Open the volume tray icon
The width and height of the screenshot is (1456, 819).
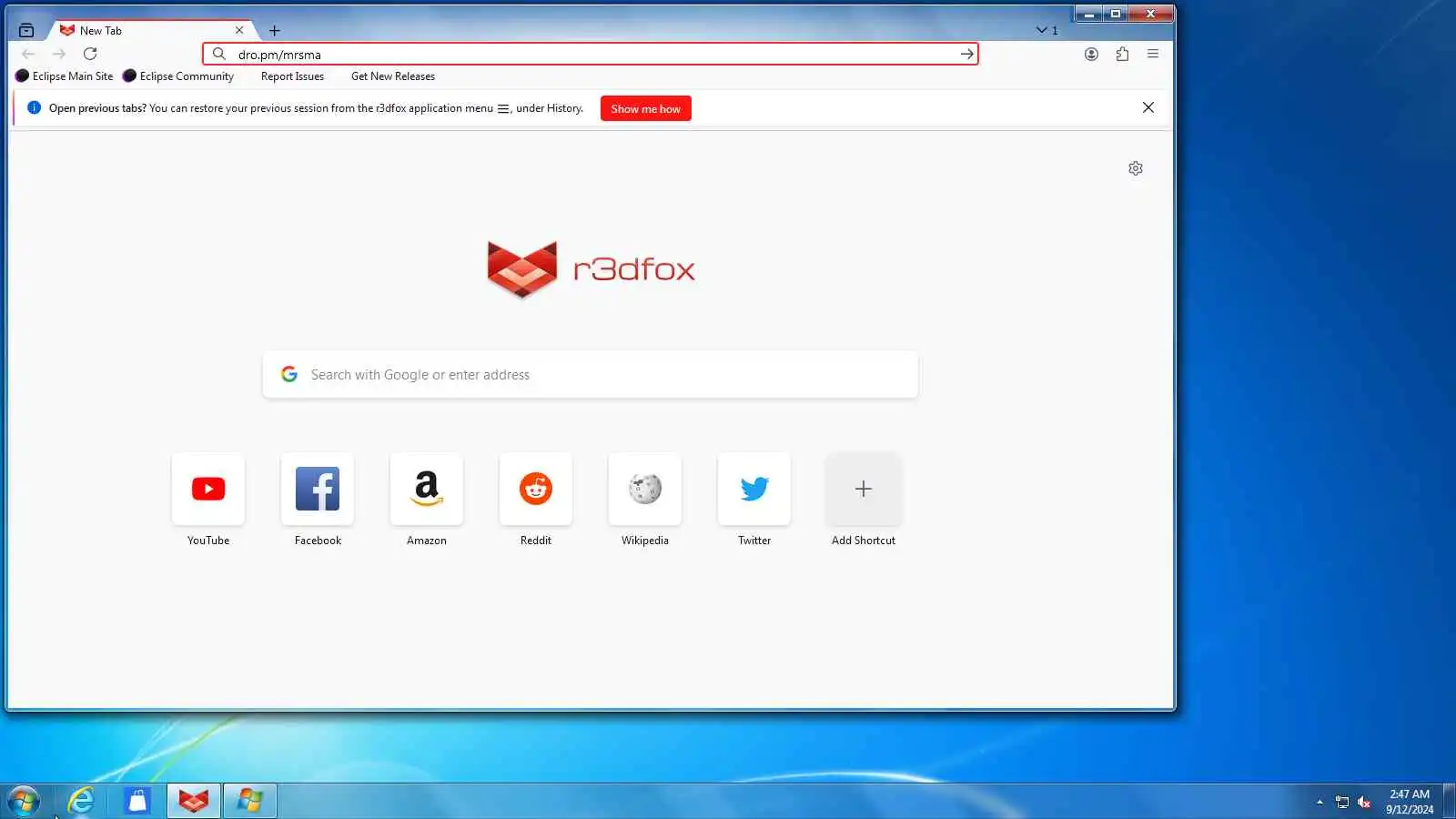point(1364,802)
